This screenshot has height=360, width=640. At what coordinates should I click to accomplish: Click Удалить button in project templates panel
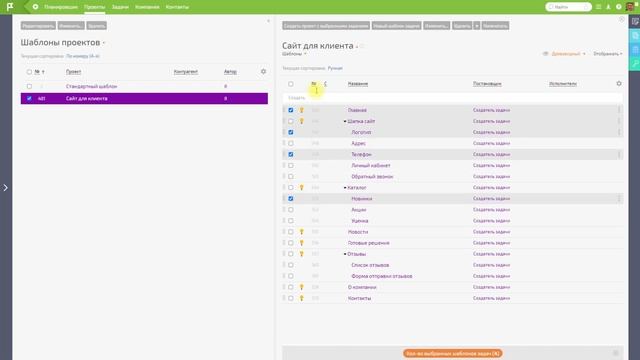click(96, 26)
